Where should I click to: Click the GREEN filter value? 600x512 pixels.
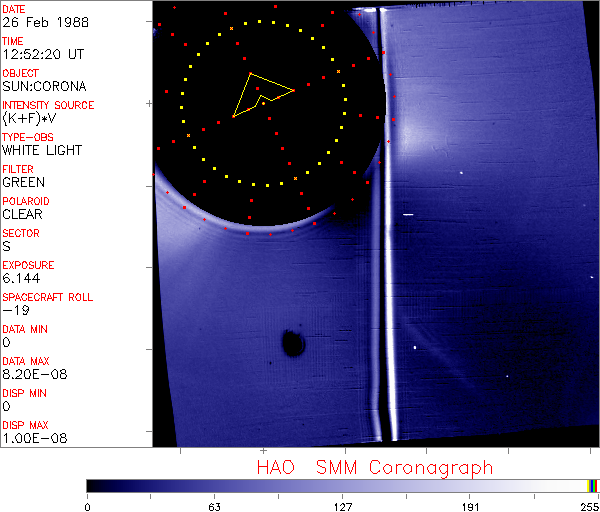pos(23,182)
